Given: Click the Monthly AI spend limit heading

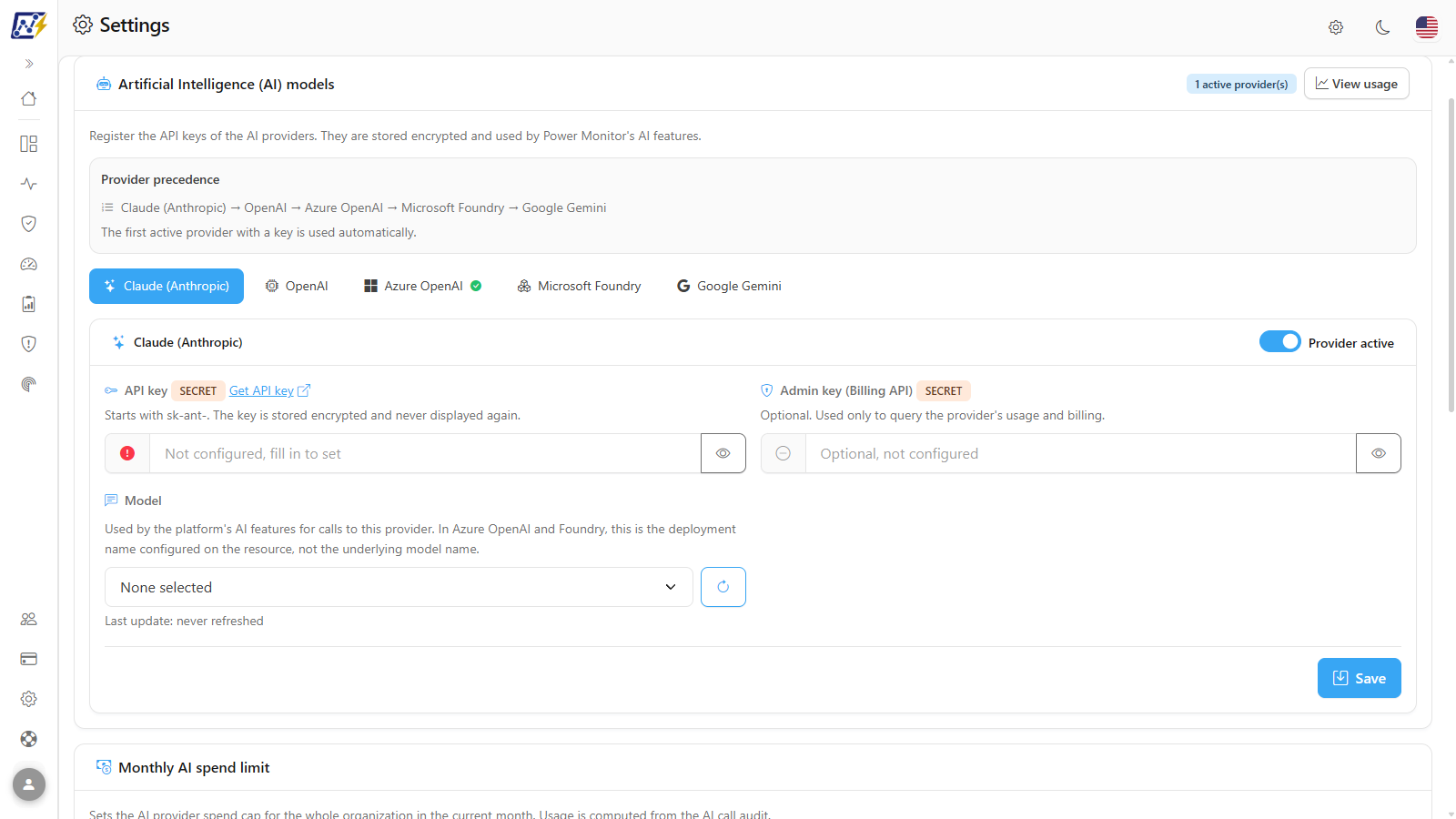Looking at the screenshot, I should point(194,767).
